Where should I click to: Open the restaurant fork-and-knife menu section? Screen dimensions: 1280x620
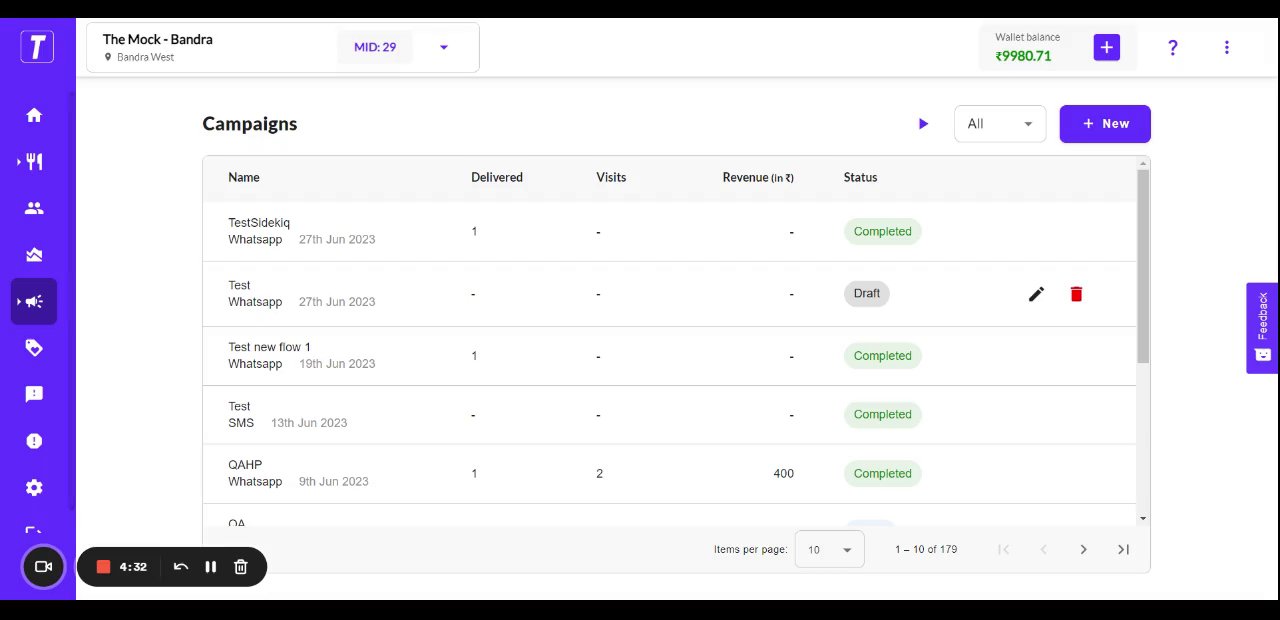click(34, 162)
